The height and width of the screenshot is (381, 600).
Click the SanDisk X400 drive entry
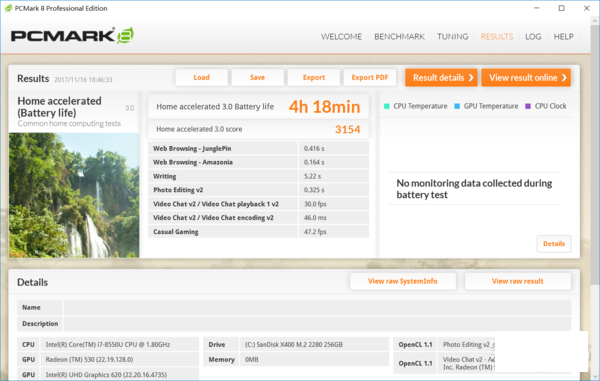tap(293, 345)
